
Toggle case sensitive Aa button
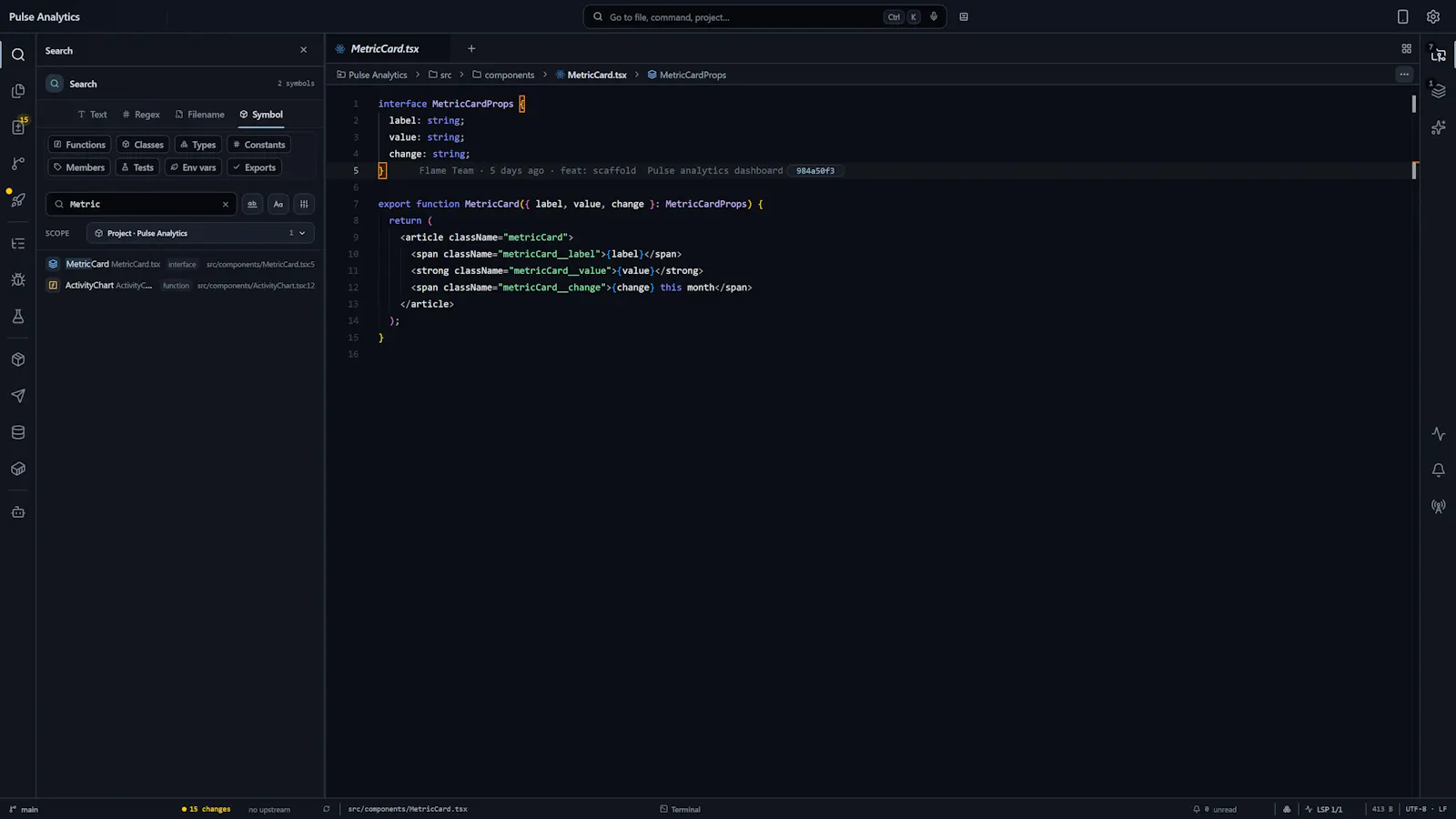(278, 204)
